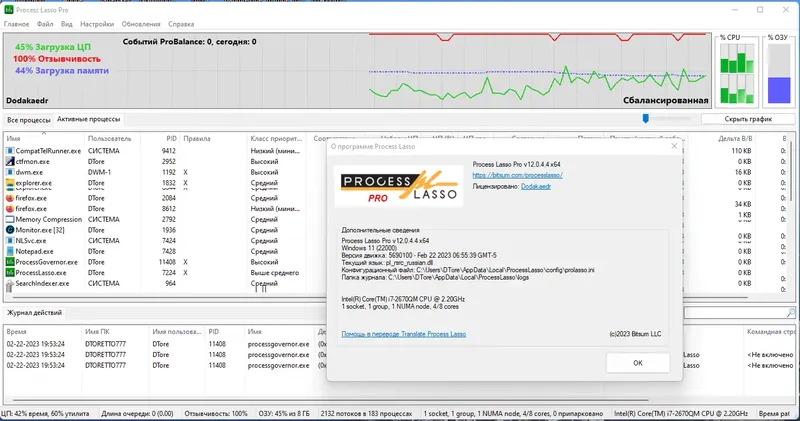Click the Firefox icon for PID 8612
Viewport: 800px width, 421px height.
tap(10, 209)
